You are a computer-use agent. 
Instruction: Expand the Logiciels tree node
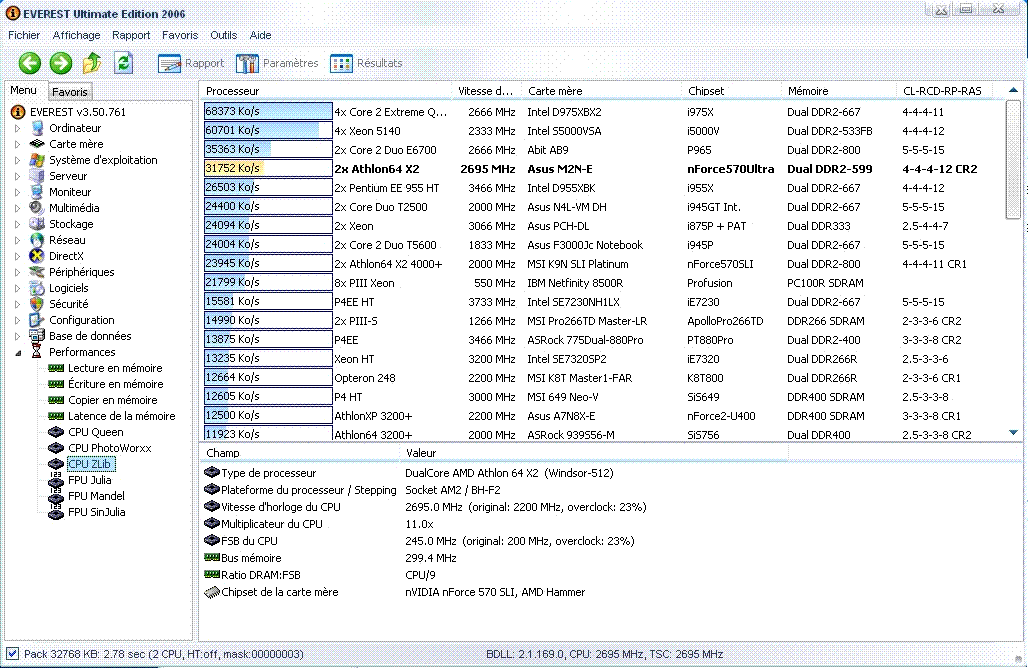click(x=18, y=288)
